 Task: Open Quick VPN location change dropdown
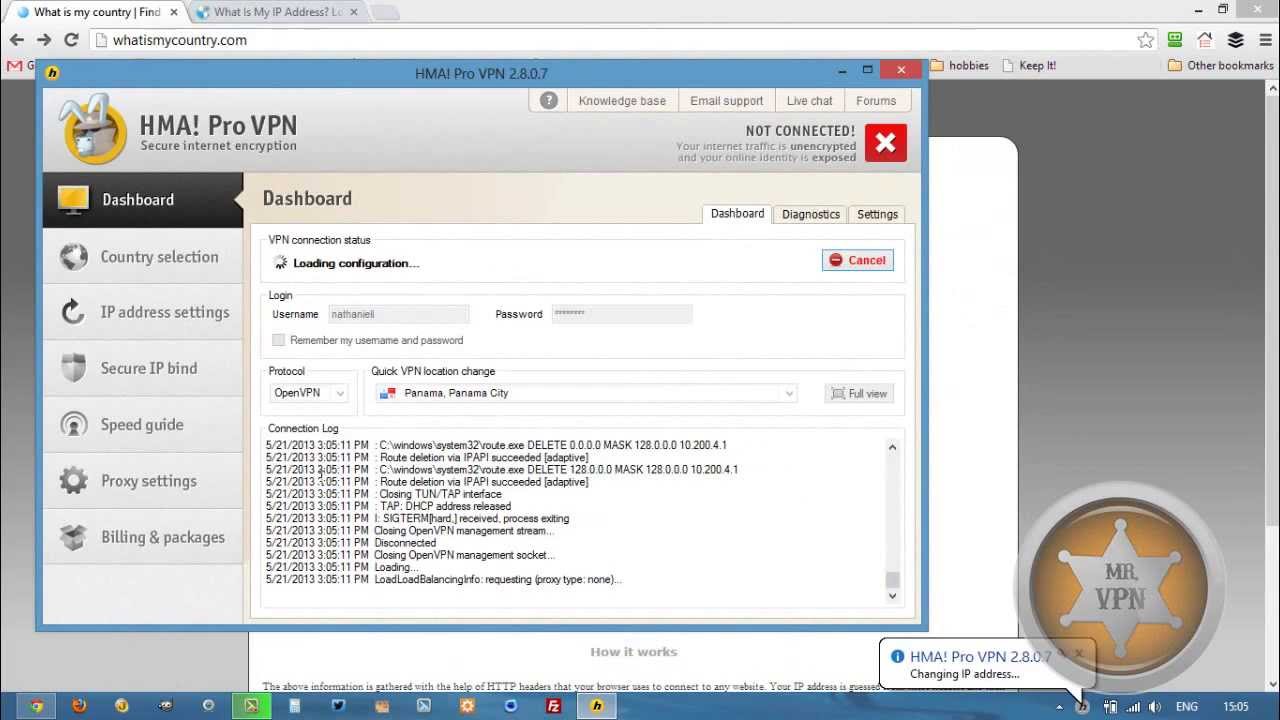(x=587, y=393)
